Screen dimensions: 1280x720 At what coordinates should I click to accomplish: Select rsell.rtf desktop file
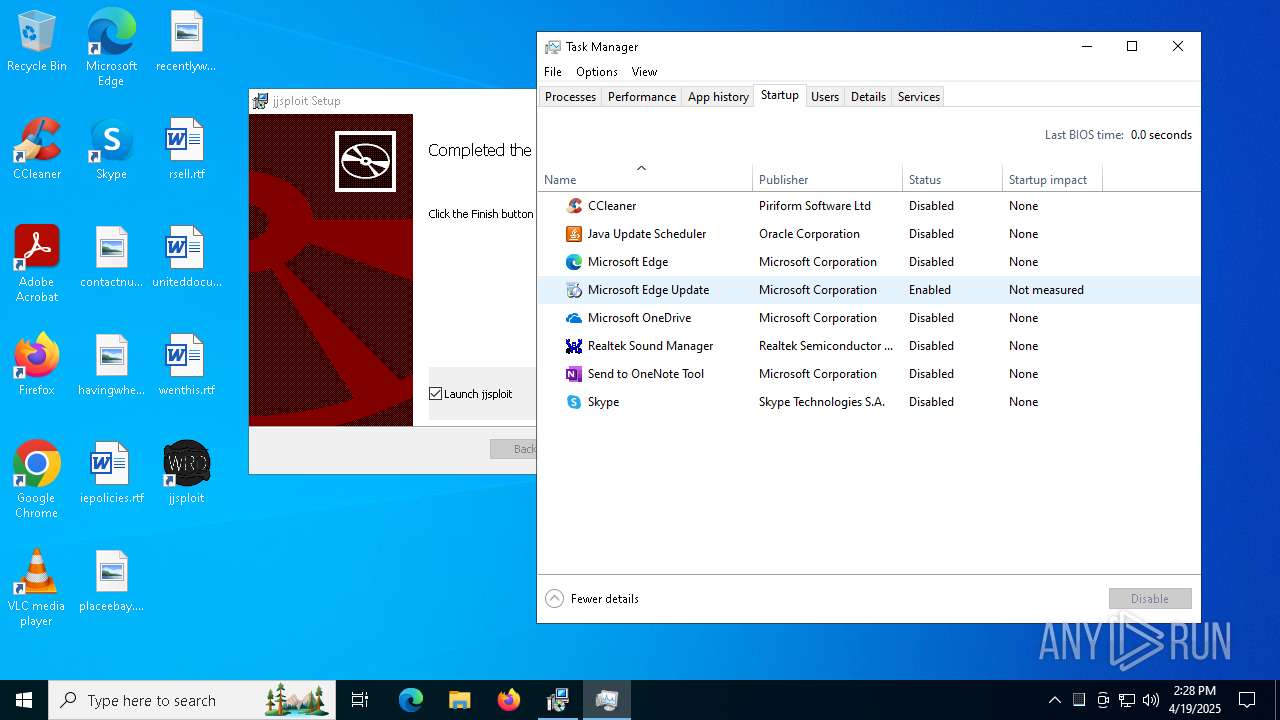pos(186,150)
